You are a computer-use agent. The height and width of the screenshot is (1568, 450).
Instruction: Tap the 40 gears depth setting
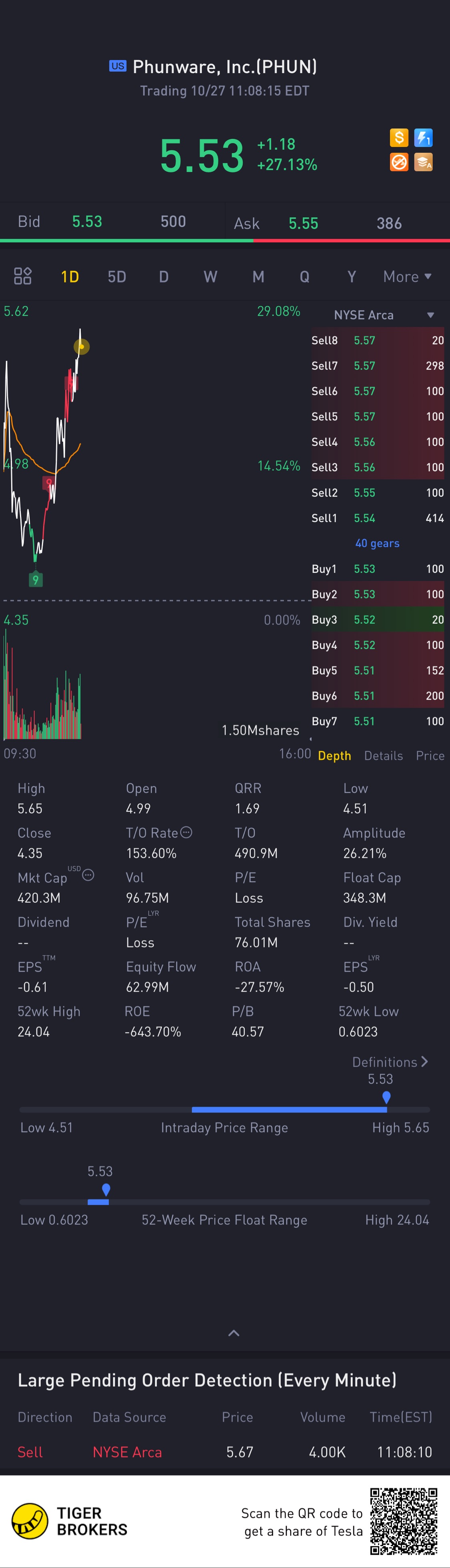point(378,543)
